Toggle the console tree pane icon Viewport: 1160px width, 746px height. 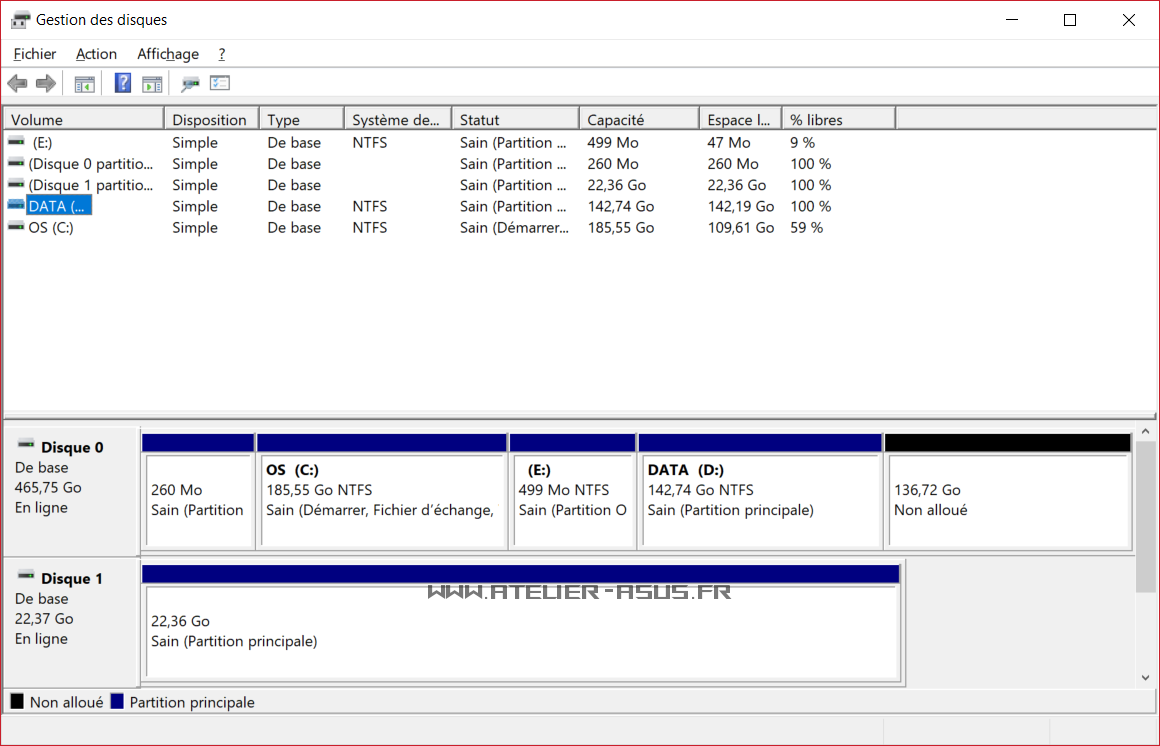[84, 83]
